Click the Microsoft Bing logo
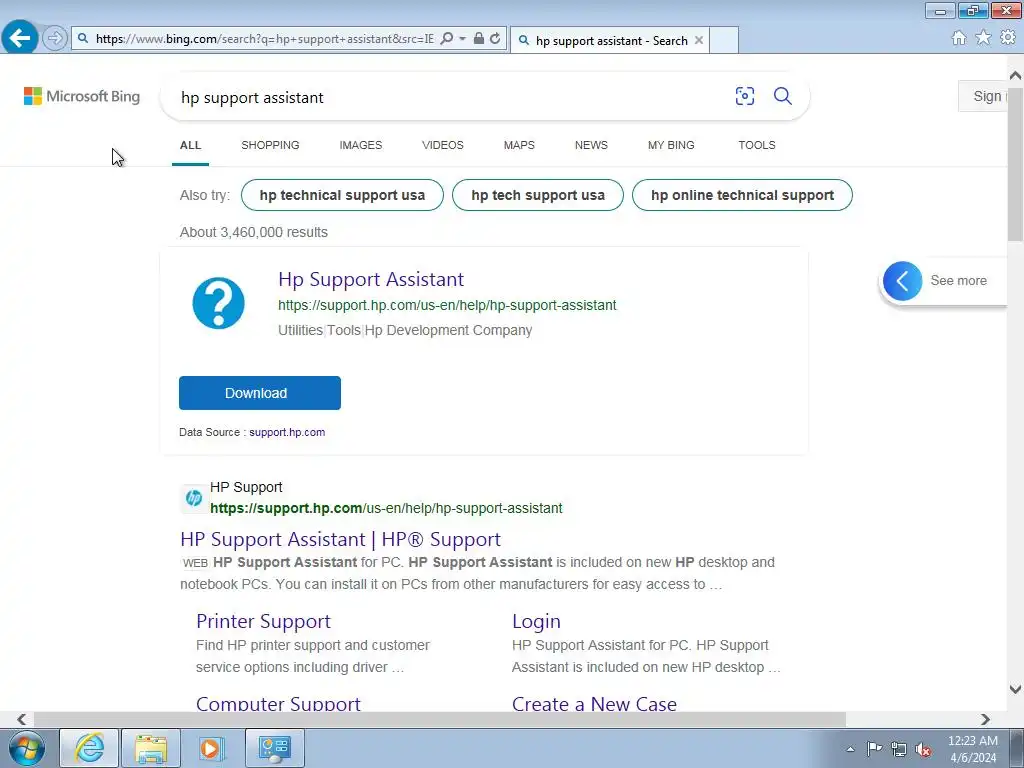This screenshot has width=1024, height=768. click(82, 96)
